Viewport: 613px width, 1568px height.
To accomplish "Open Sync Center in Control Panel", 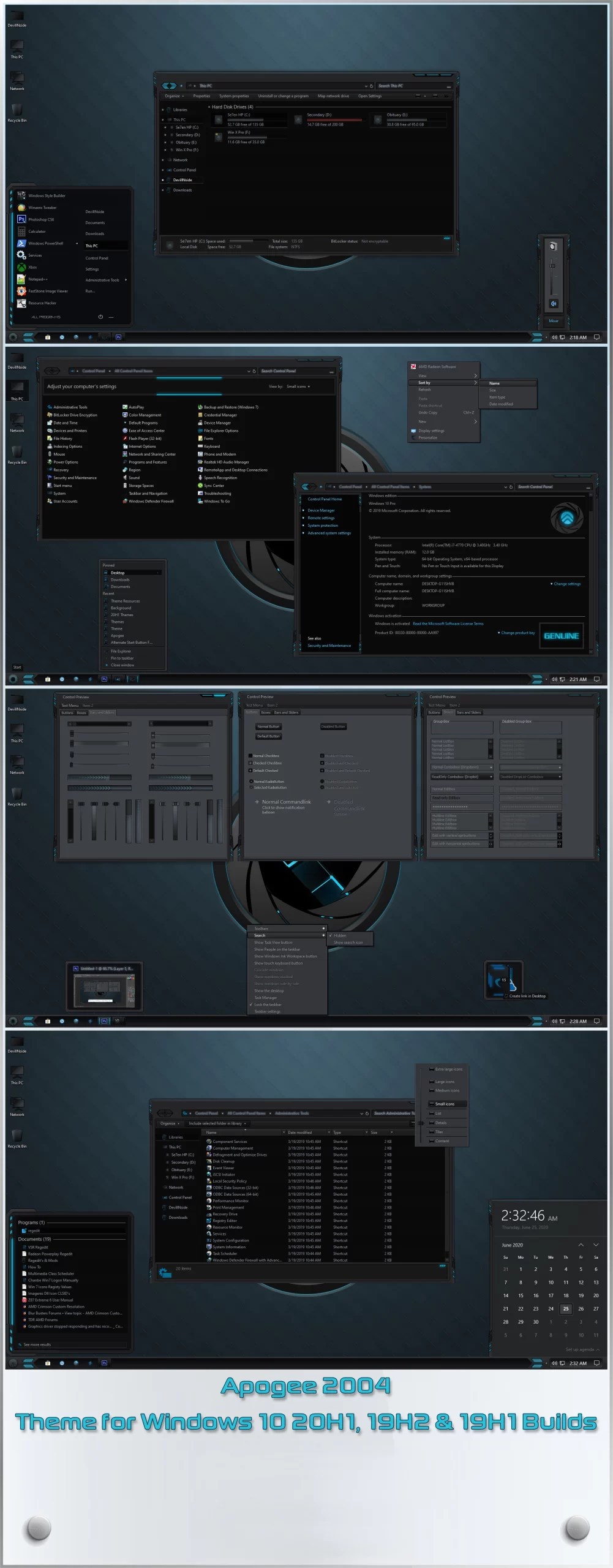I will point(211,486).
